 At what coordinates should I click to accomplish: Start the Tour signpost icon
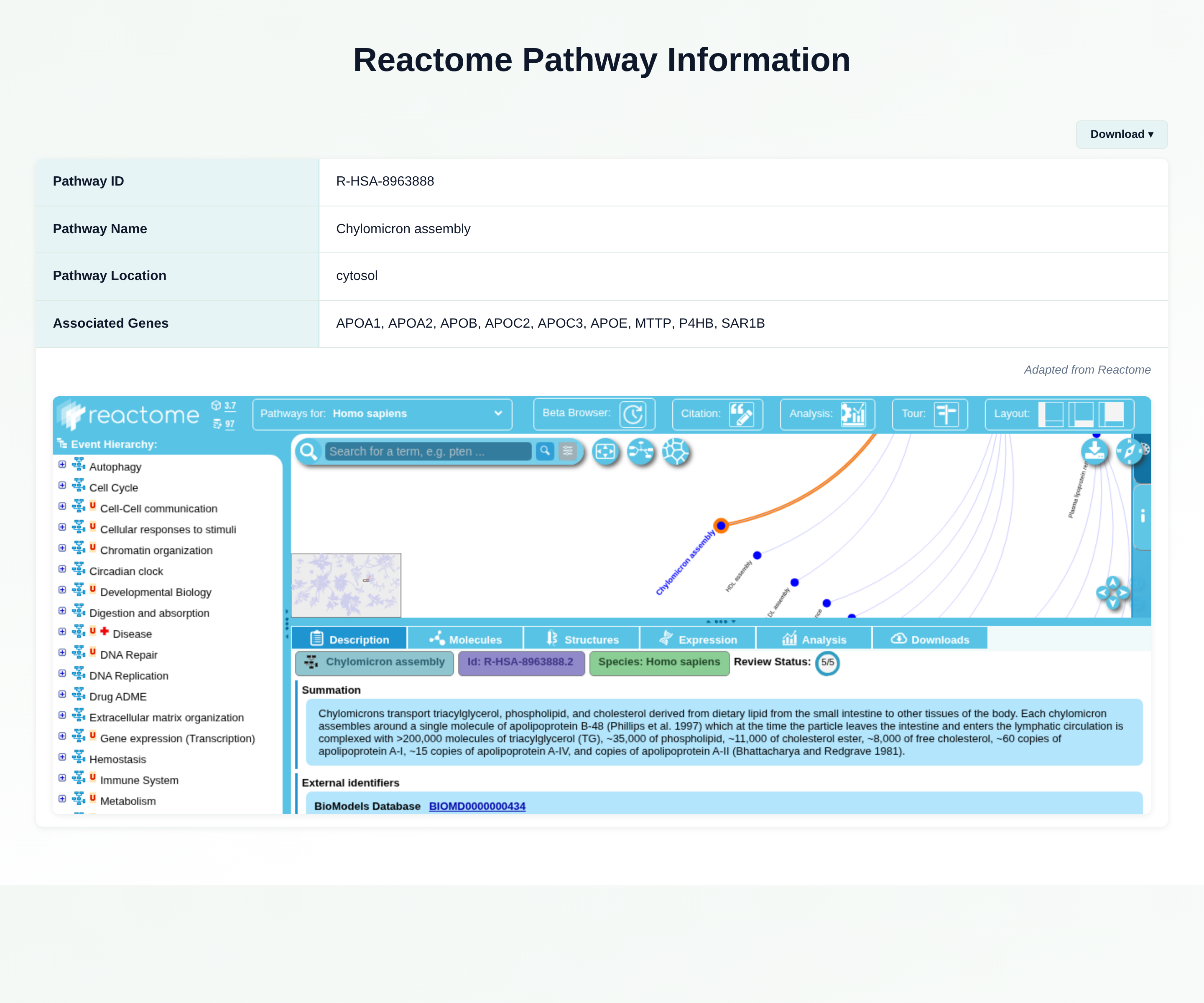[x=946, y=414]
